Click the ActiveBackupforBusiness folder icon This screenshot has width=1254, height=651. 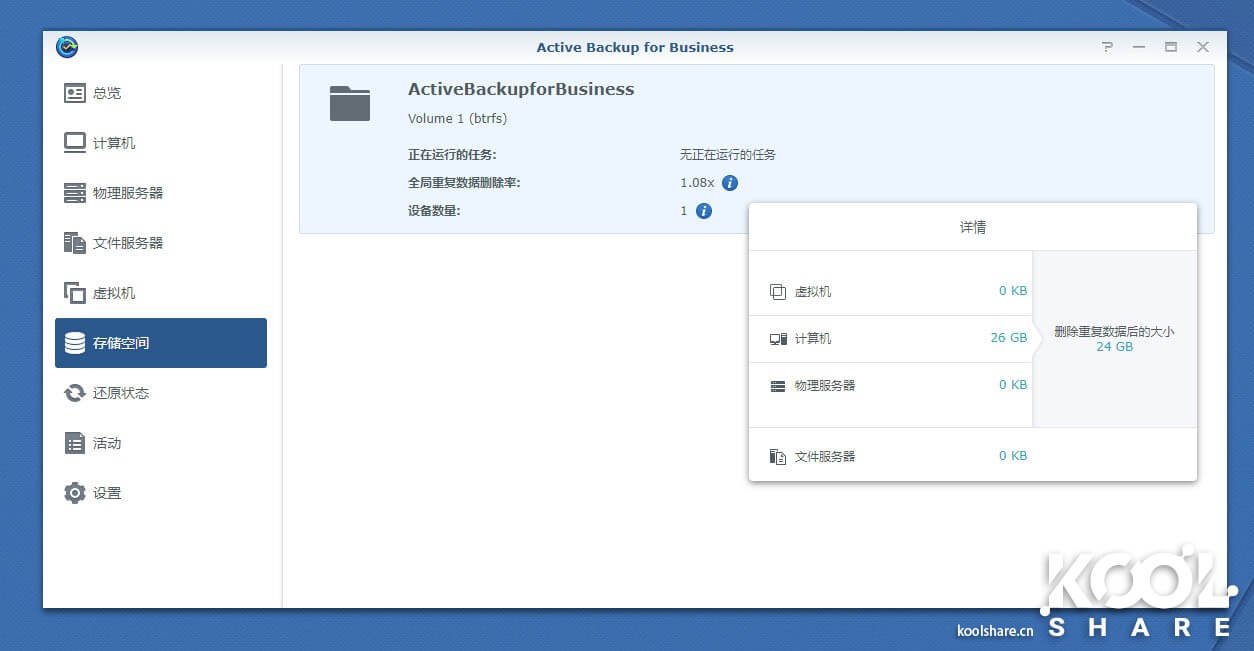pos(350,103)
